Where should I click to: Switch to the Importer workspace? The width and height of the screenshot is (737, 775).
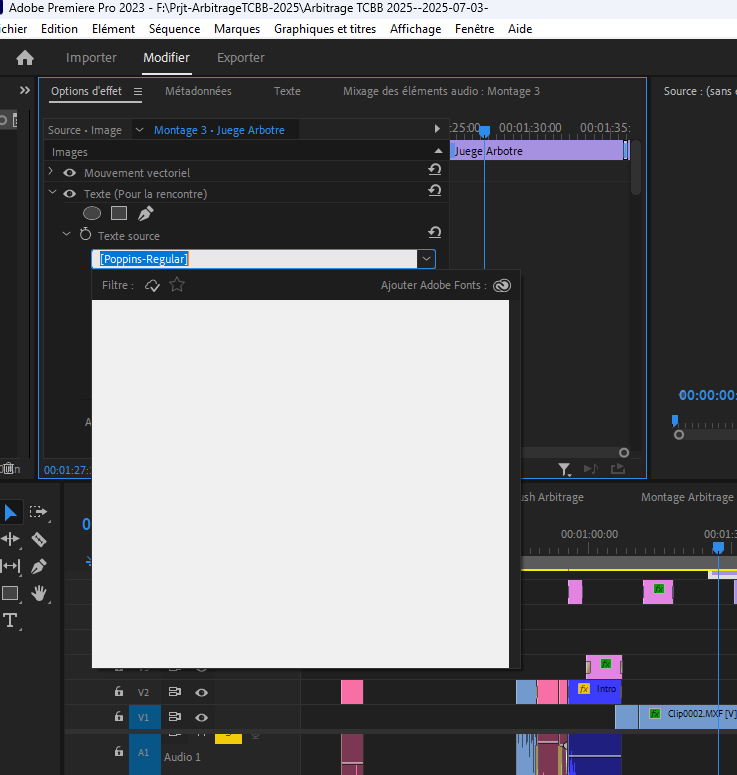[91, 58]
